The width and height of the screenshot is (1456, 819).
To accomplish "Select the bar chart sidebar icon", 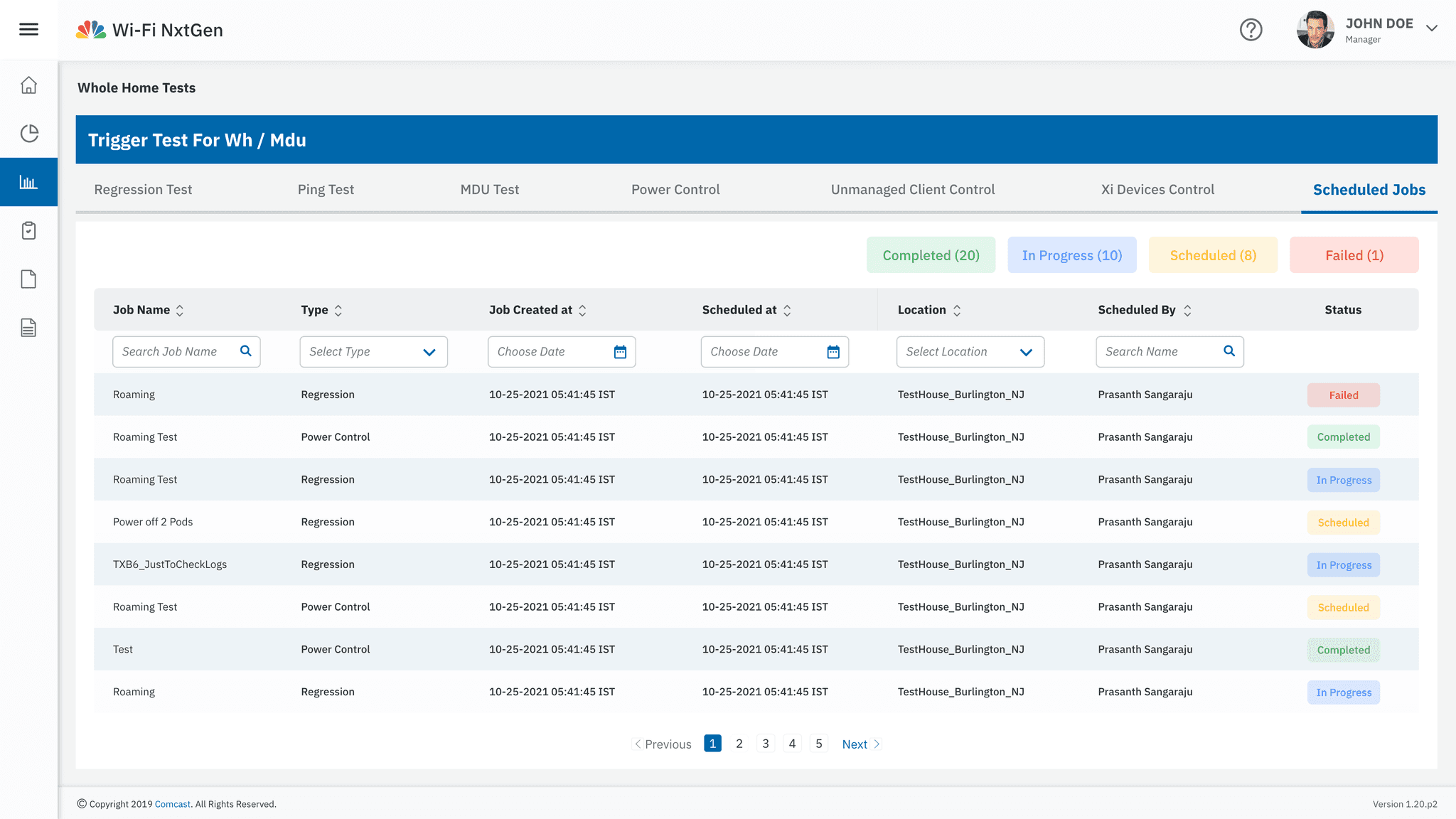I will [28, 182].
